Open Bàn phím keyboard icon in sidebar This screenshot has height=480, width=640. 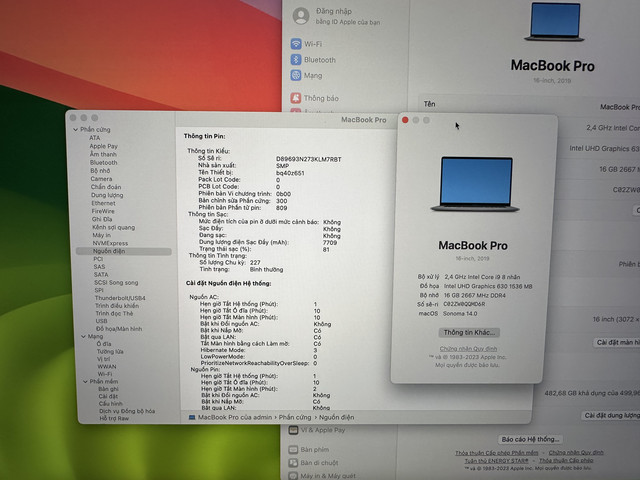coord(293,449)
